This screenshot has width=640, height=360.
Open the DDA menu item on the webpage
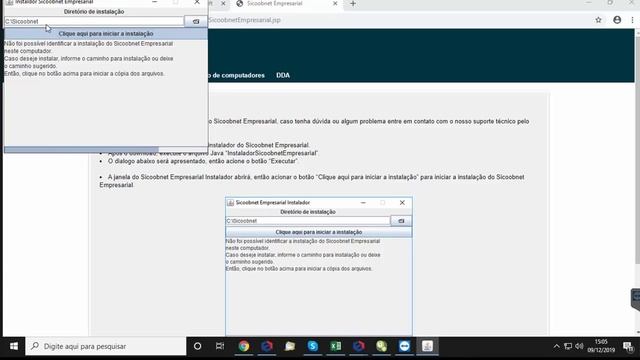click(x=283, y=75)
